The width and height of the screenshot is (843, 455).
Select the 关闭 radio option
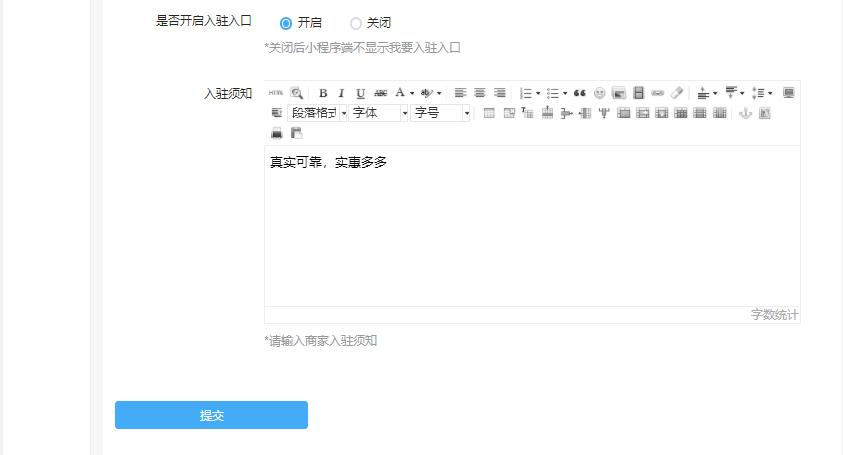355,23
